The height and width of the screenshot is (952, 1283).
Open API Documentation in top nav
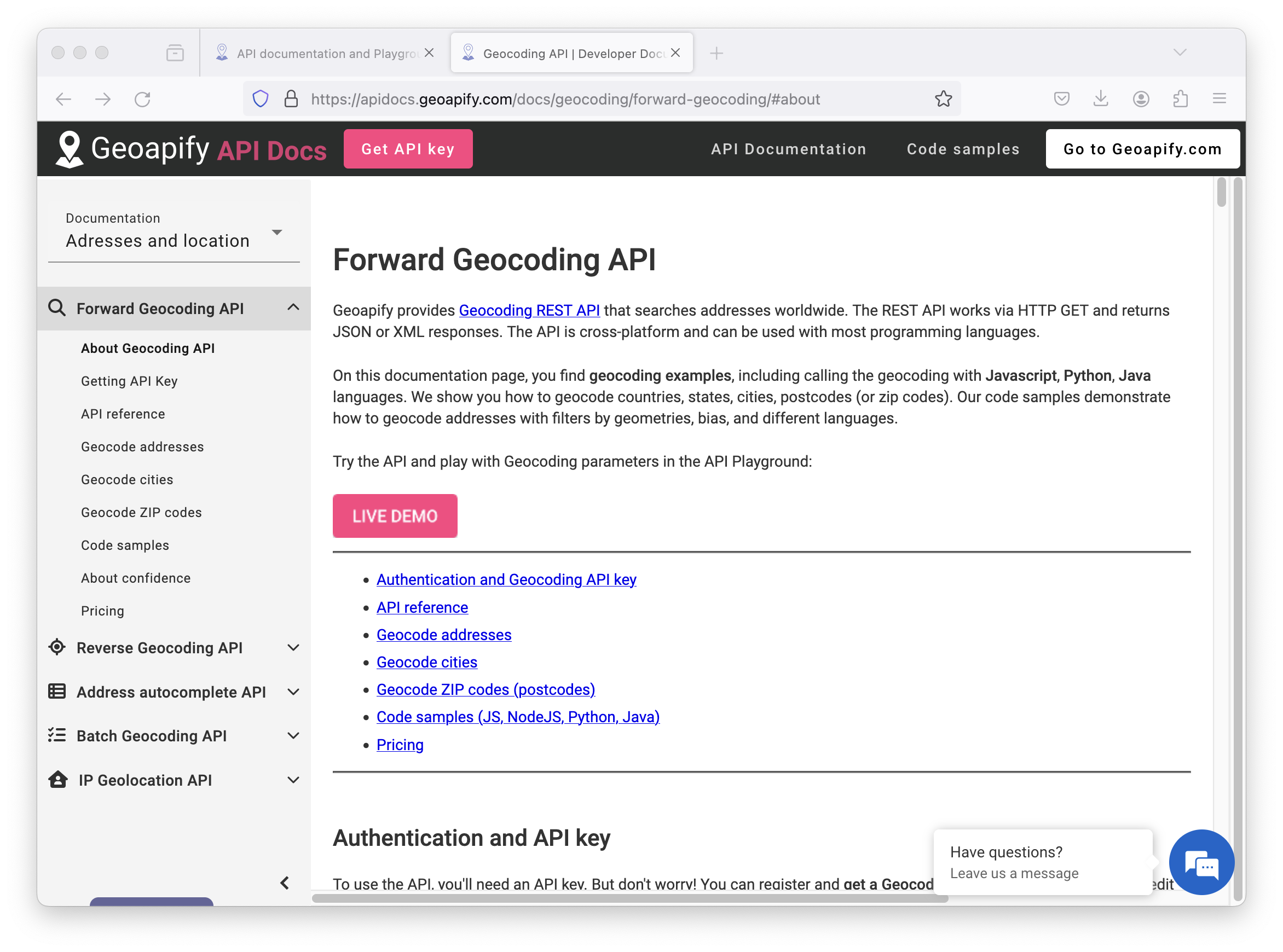[789, 149]
